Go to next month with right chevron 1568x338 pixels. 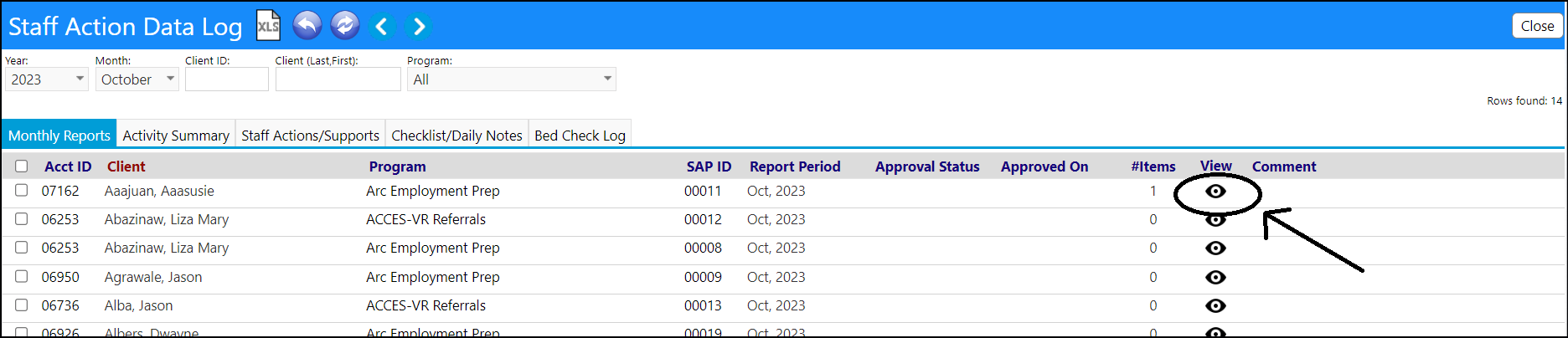[x=419, y=27]
